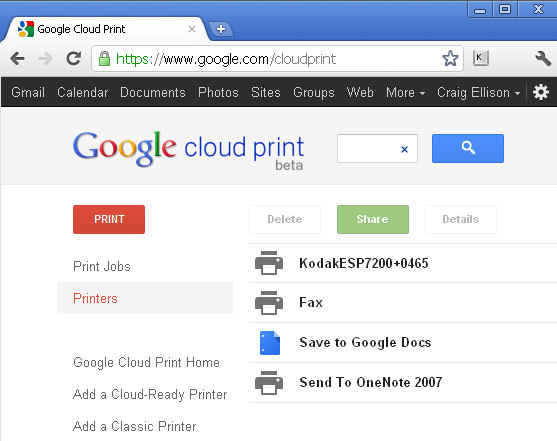Open Sites from the top bar

tap(266, 92)
